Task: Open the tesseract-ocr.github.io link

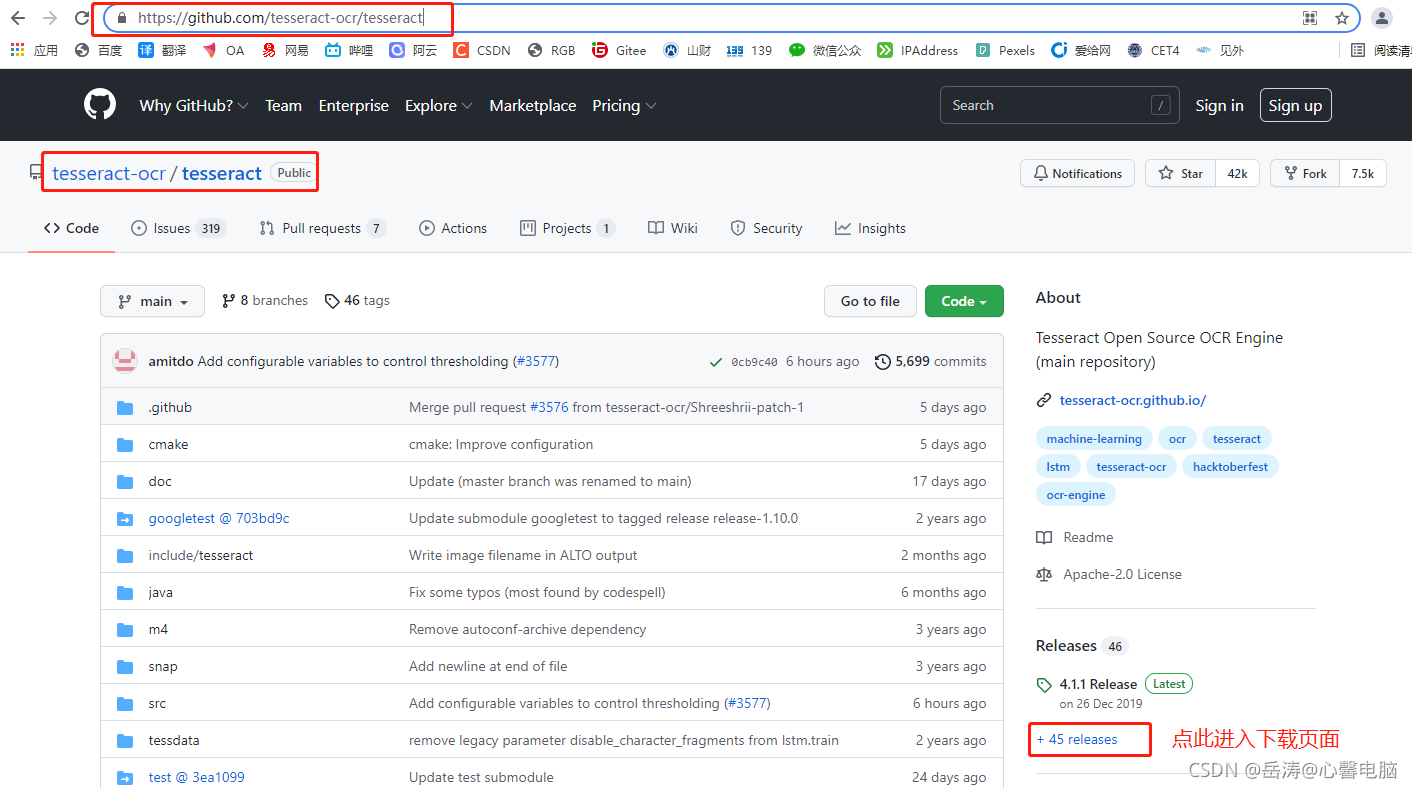Action: pos(1133,400)
